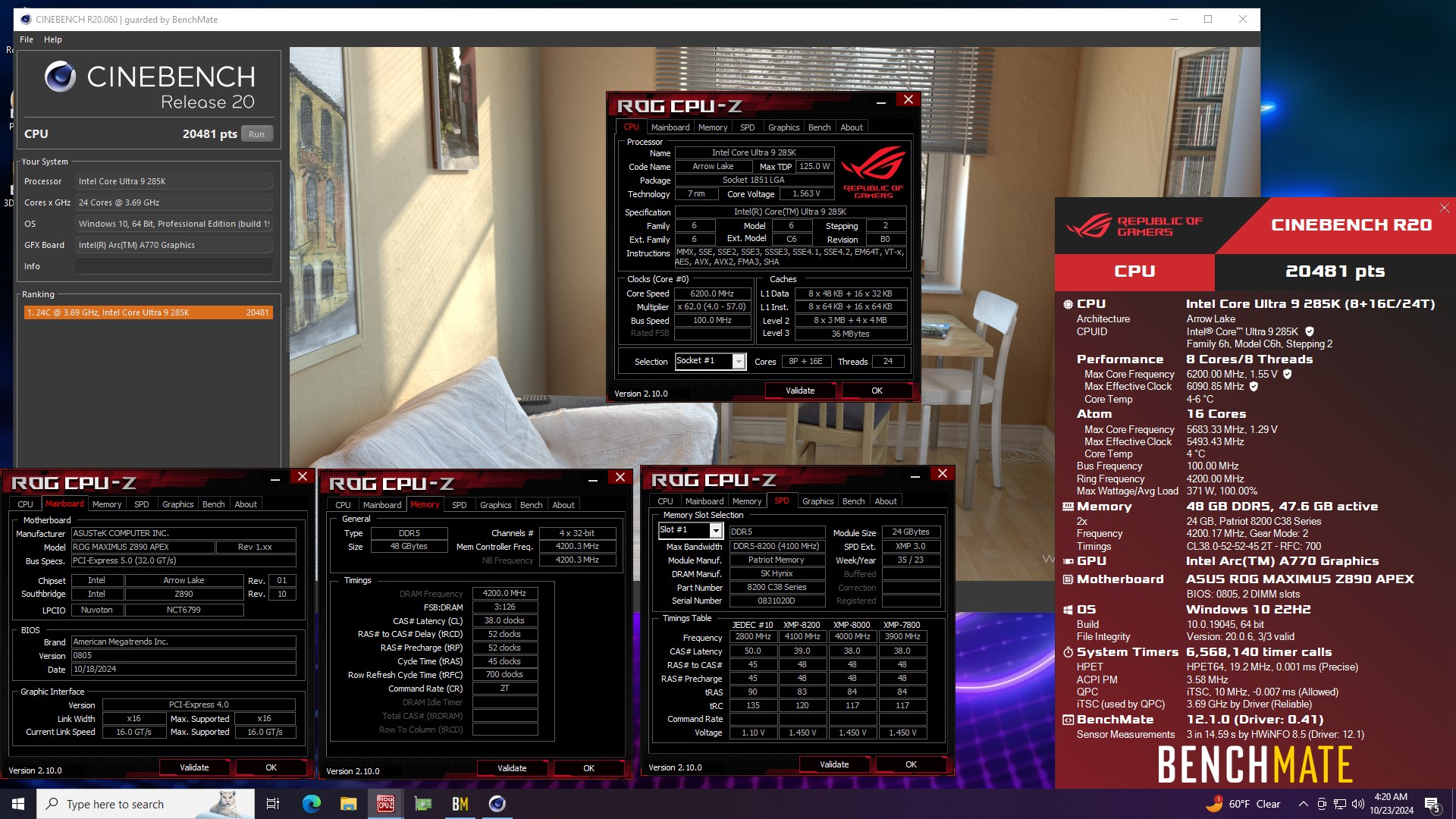The height and width of the screenshot is (819, 1456).
Task: Show hidden system tray icons
Action: coord(1303,804)
